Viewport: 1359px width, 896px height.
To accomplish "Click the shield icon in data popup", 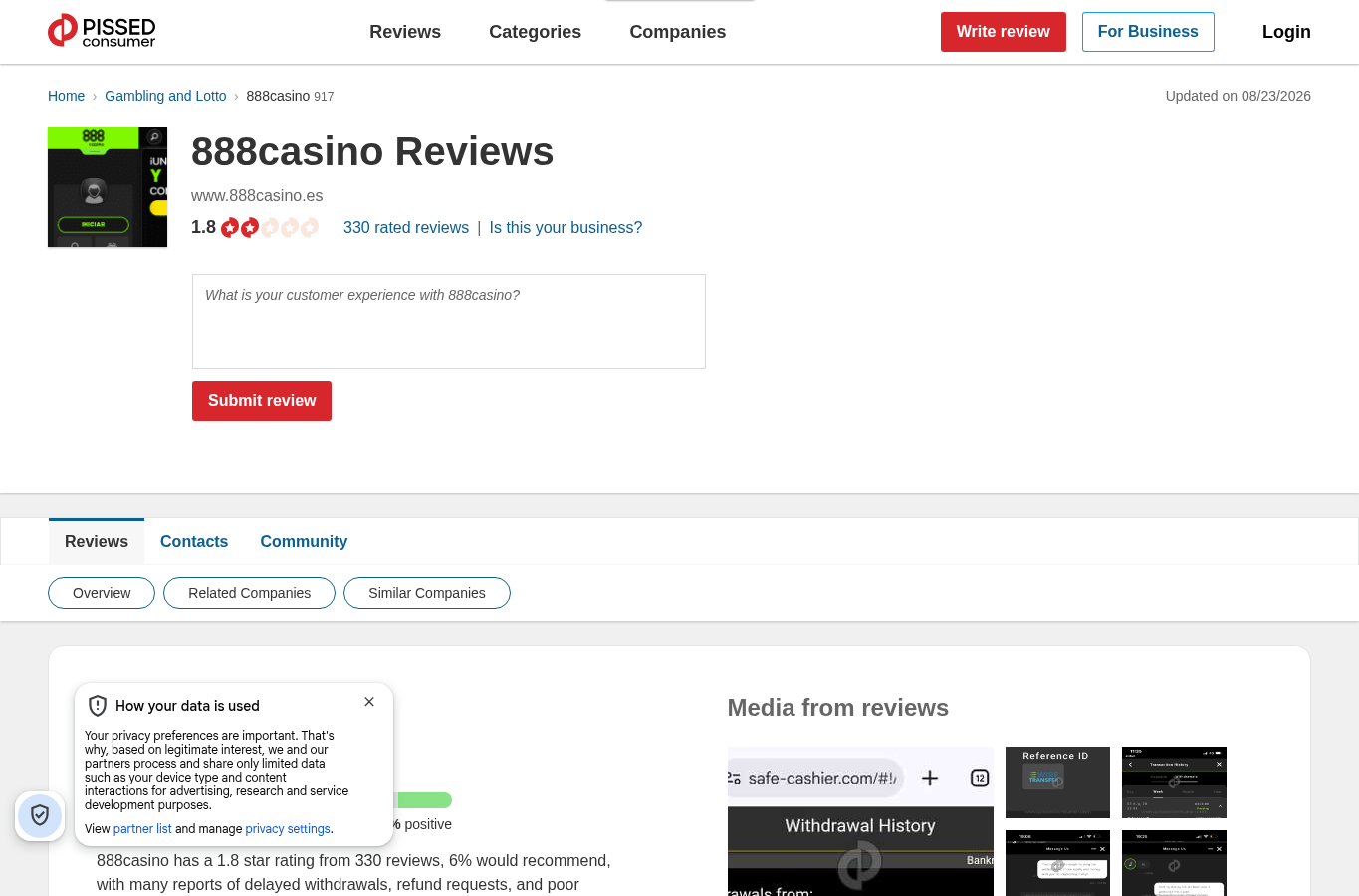I will [x=98, y=706].
